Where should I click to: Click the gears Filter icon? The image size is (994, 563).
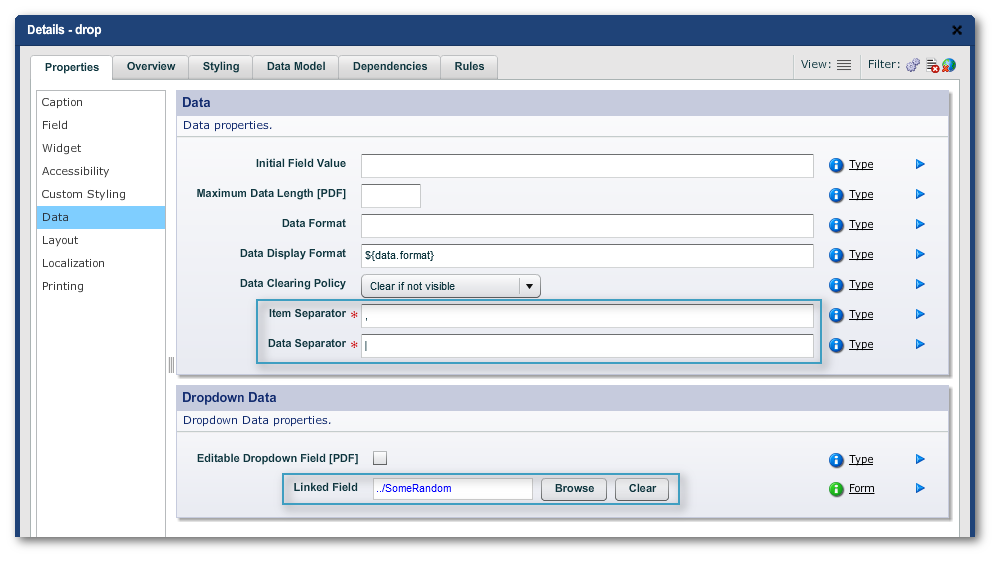click(x=913, y=65)
